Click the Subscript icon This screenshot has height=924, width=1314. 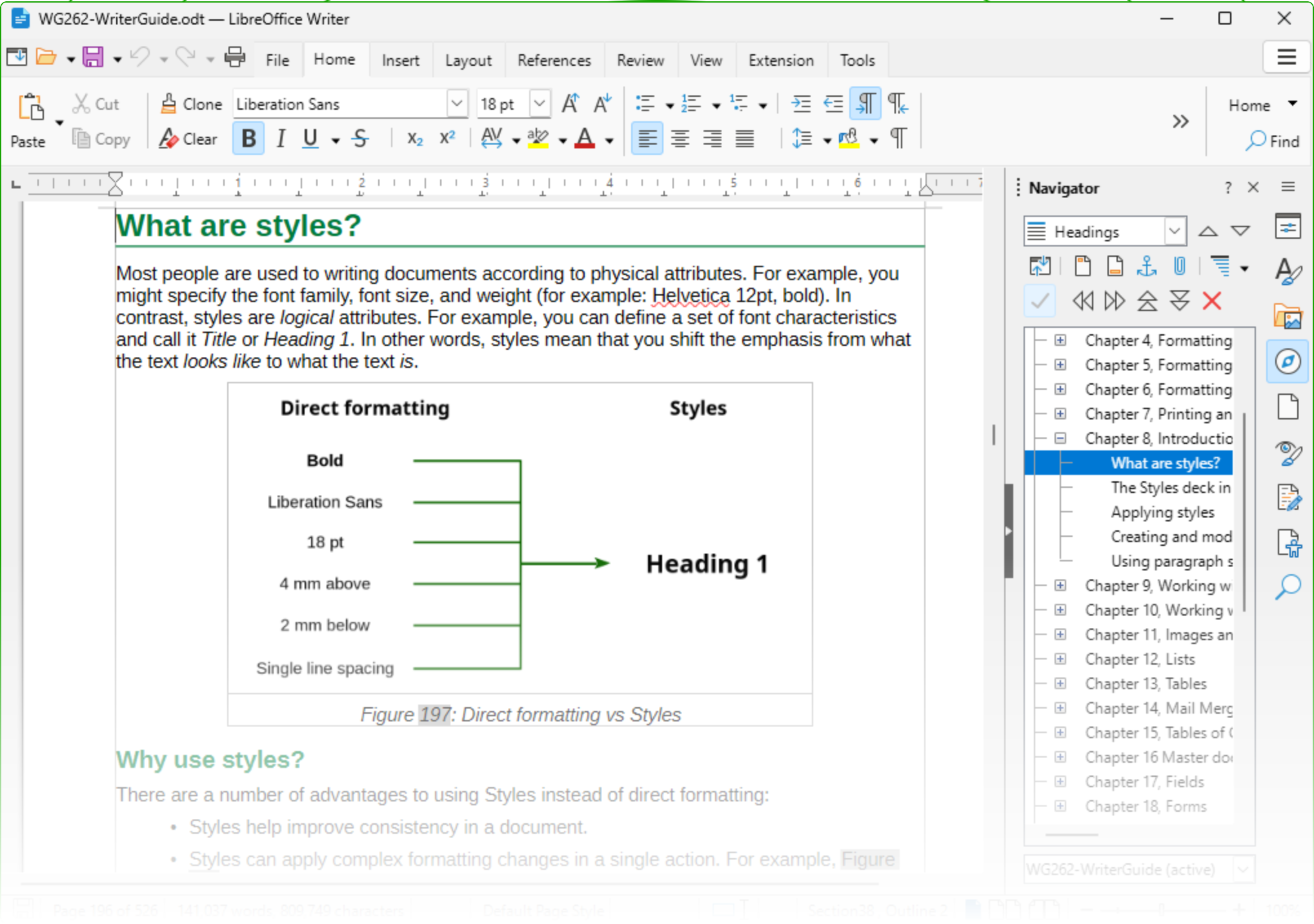point(415,139)
